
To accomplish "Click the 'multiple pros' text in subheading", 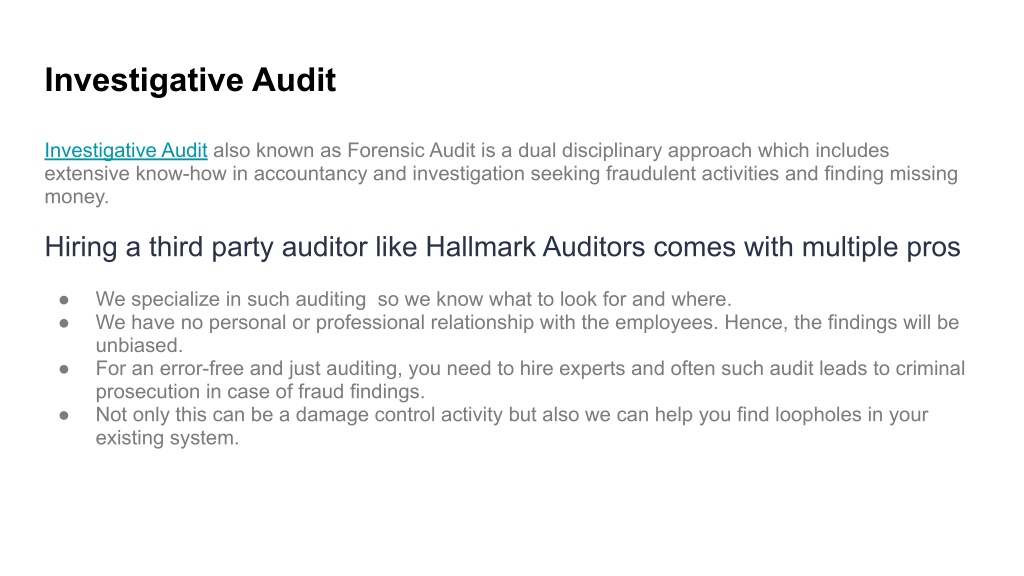I will point(881,247).
